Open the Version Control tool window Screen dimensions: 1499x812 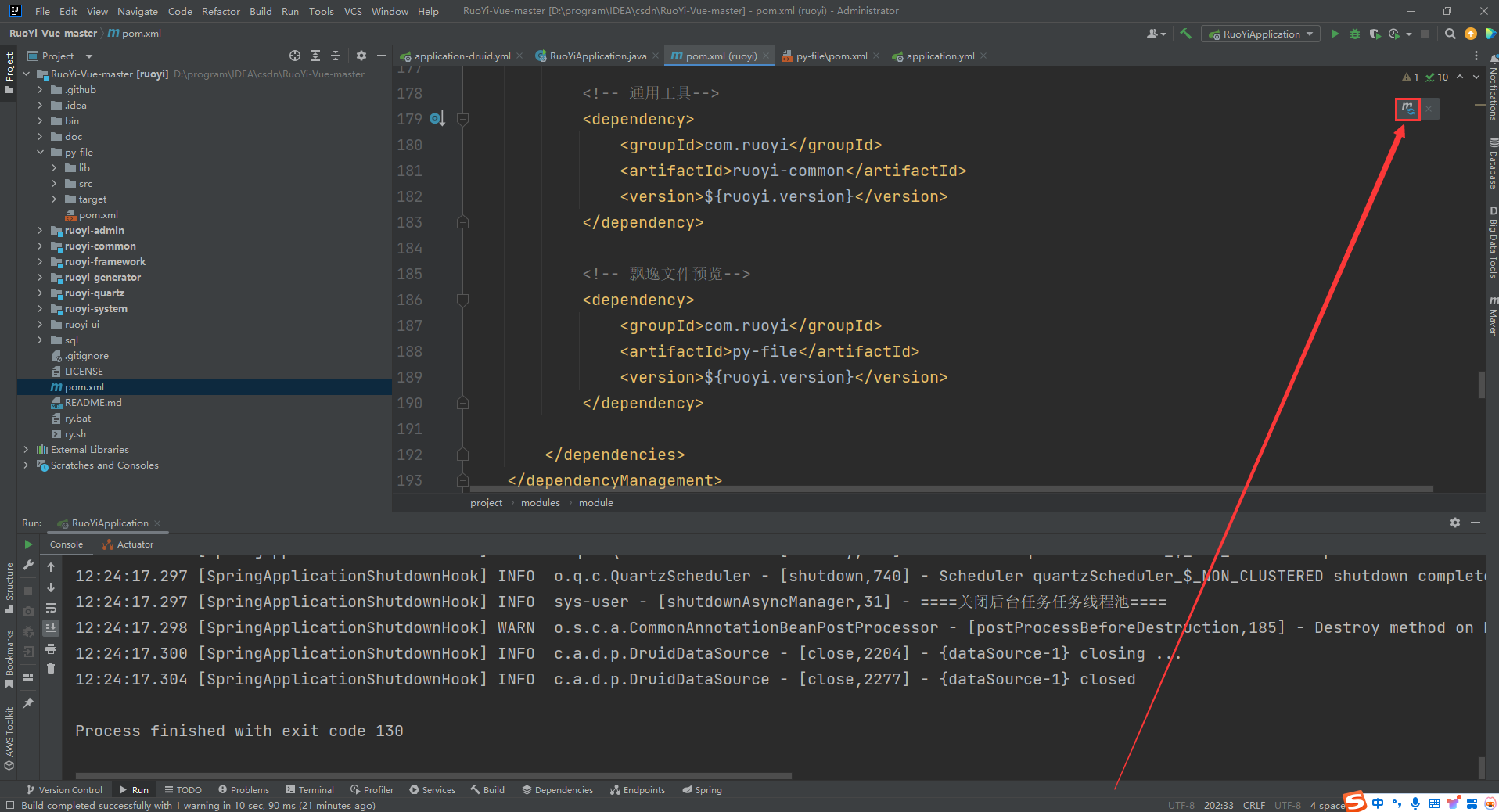coord(64,790)
